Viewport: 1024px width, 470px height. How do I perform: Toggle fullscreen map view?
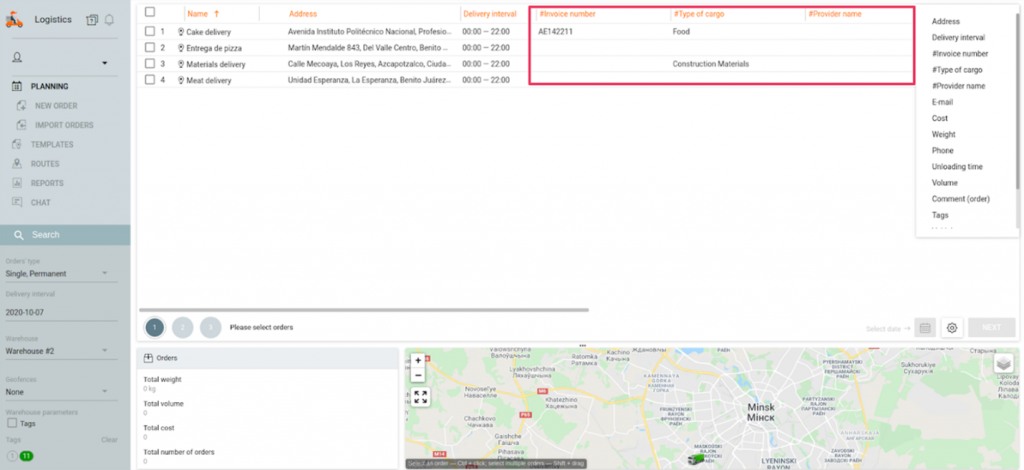[420, 397]
